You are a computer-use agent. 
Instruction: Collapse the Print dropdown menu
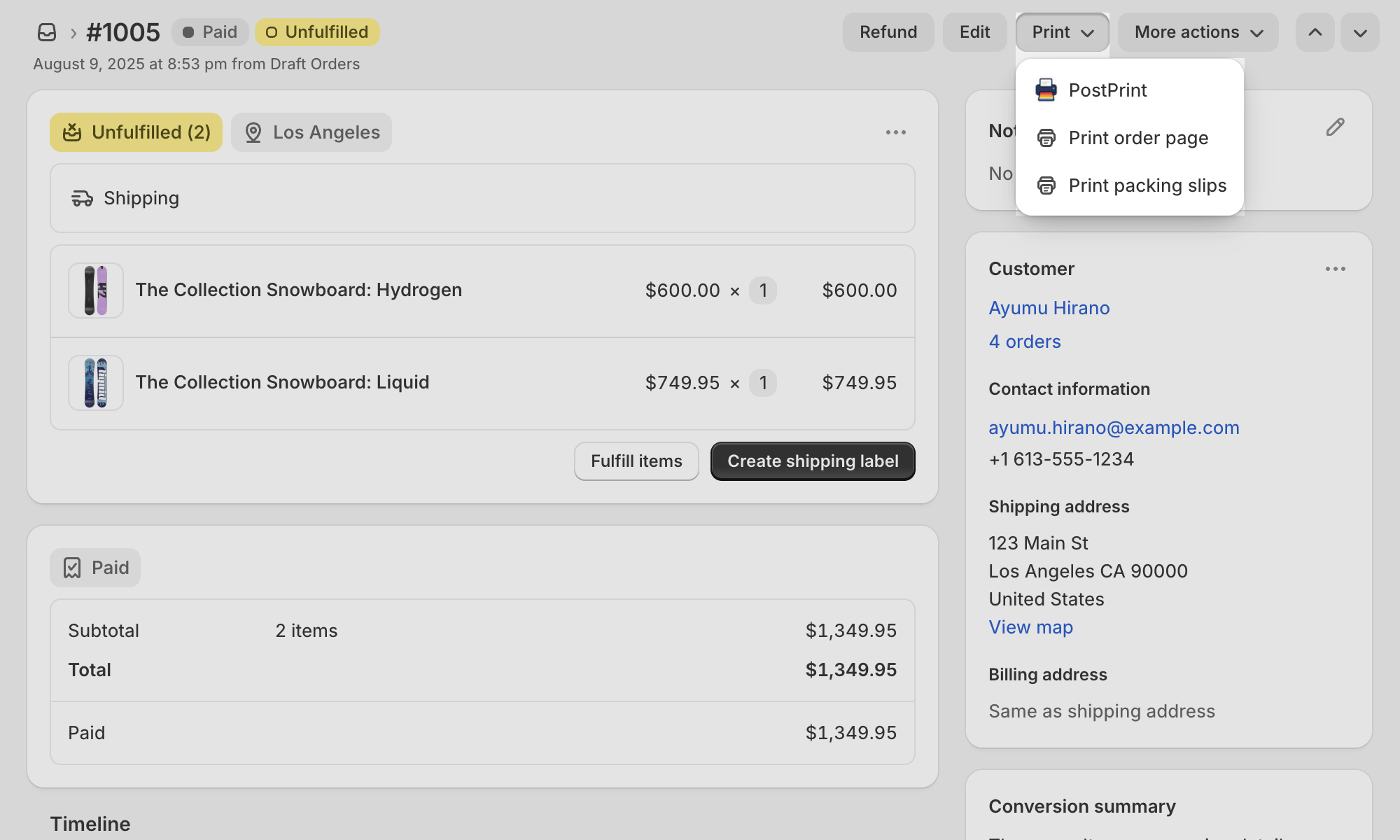(1061, 31)
